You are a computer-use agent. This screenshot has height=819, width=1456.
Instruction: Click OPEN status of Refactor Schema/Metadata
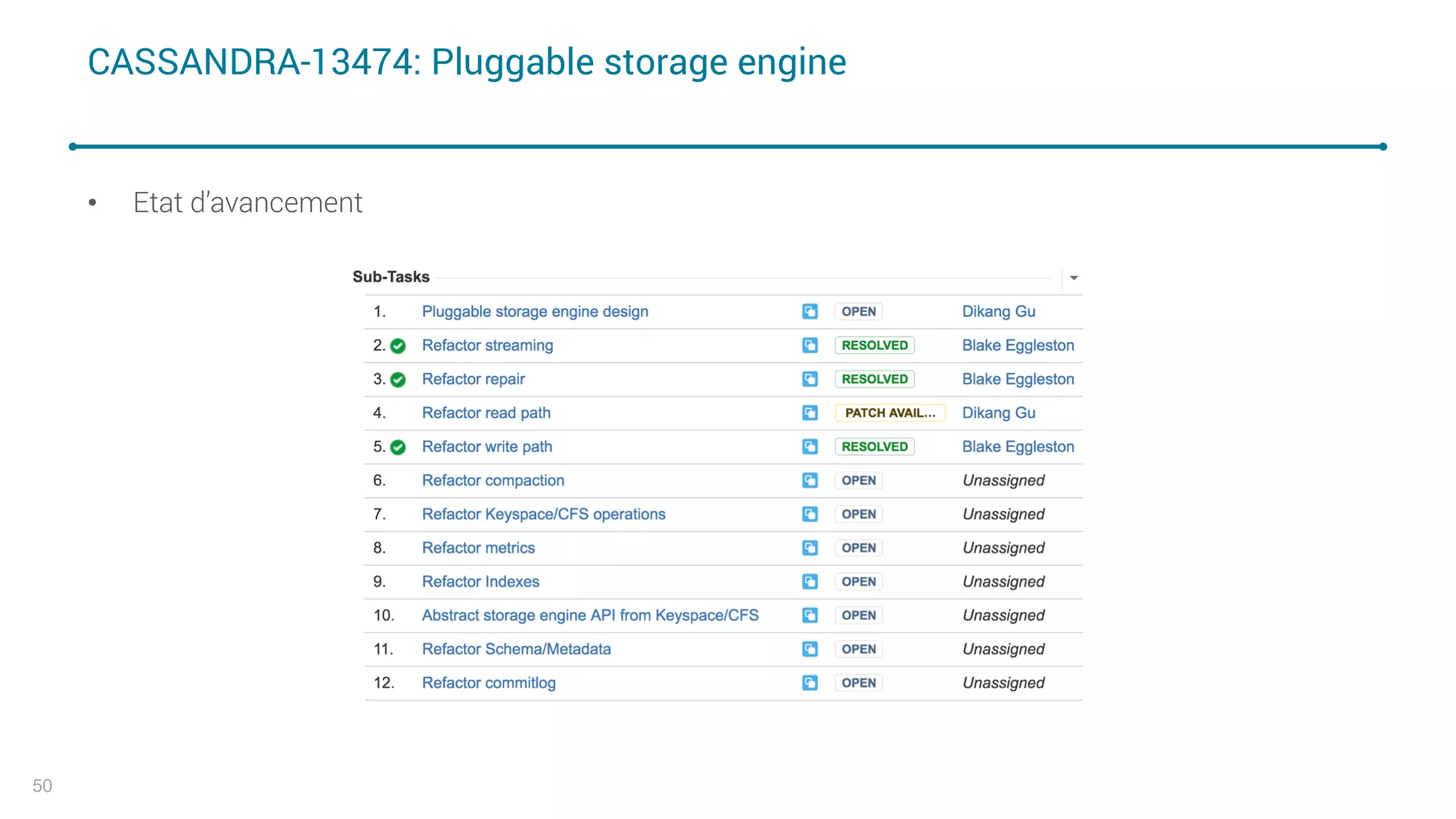(859, 649)
